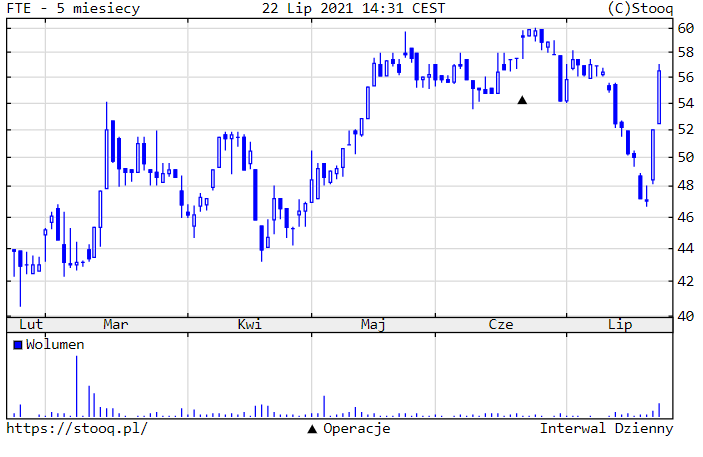Click the 50 value on the price axis
Image resolution: width=703 pixels, height=457 pixels.
click(x=685, y=158)
